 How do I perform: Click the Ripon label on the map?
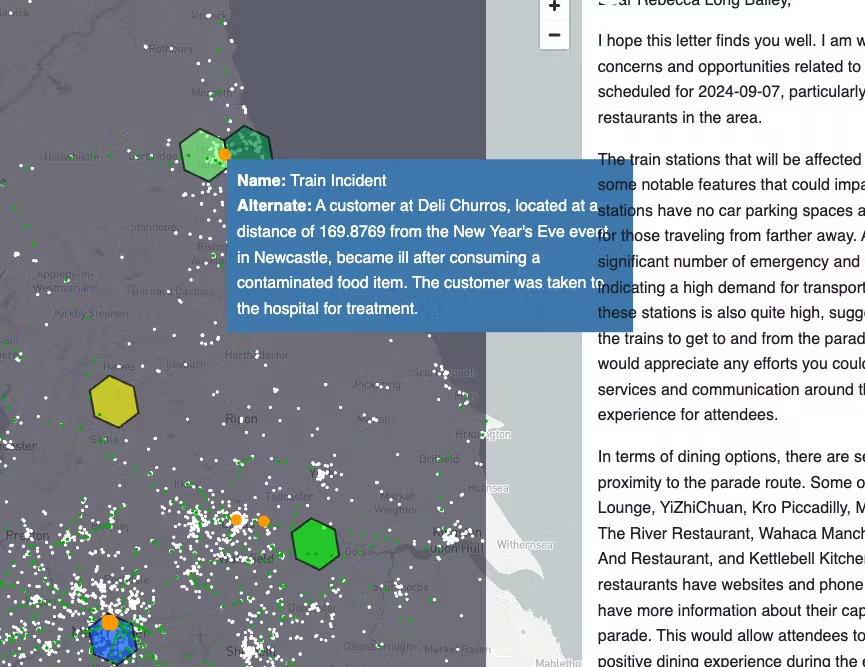pos(242,419)
